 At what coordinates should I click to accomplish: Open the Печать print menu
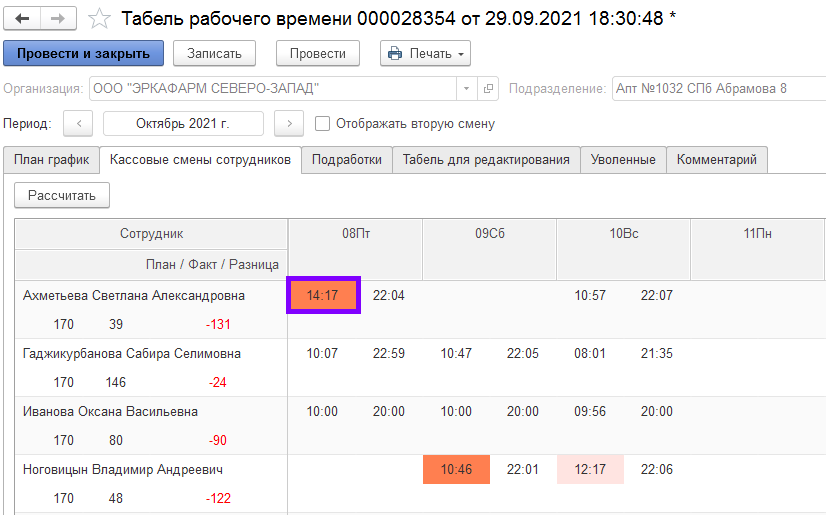pyautogui.click(x=425, y=53)
